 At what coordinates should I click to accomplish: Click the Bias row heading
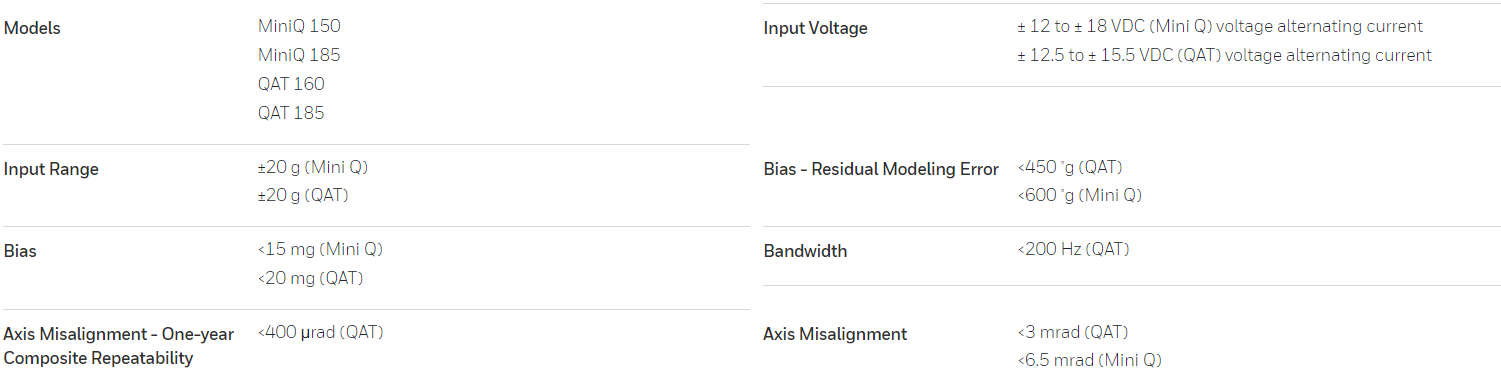point(20,251)
